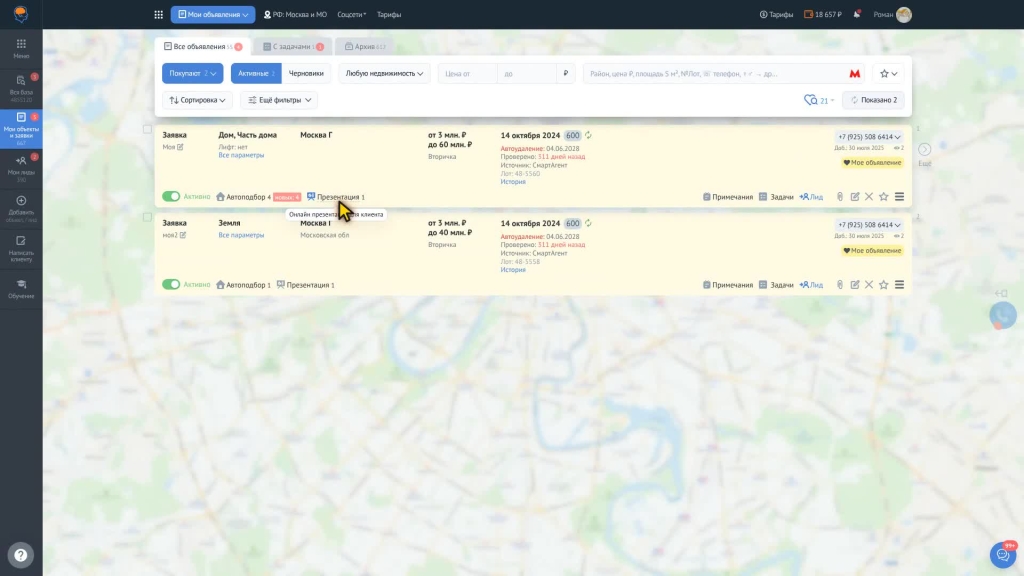Open hamburger menu of Дом, Часть дома row
This screenshot has height=576, width=1024.
coord(899,197)
